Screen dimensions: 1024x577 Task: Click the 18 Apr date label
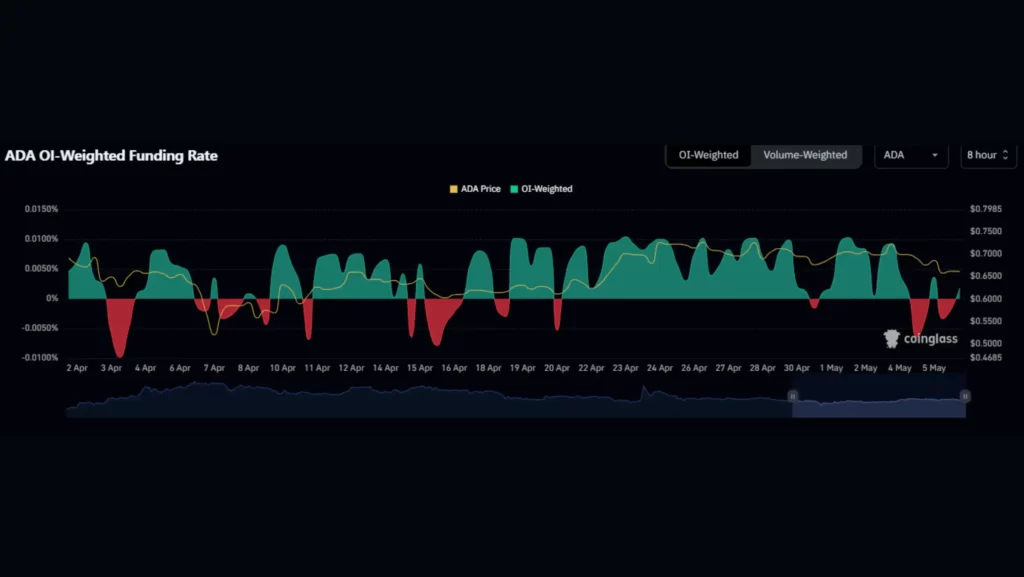coord(488,368)
